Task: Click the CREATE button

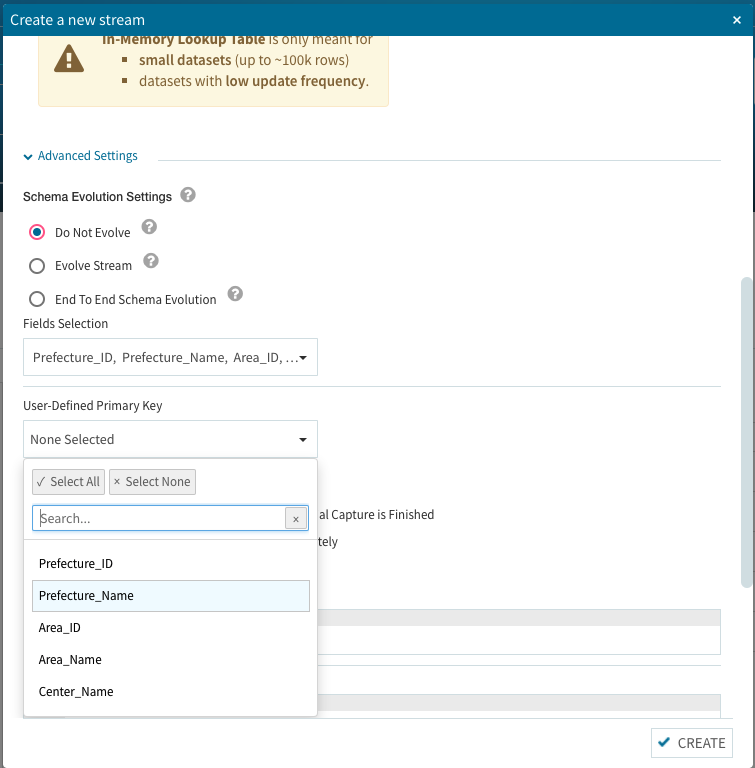Action: tap(692, 743)
